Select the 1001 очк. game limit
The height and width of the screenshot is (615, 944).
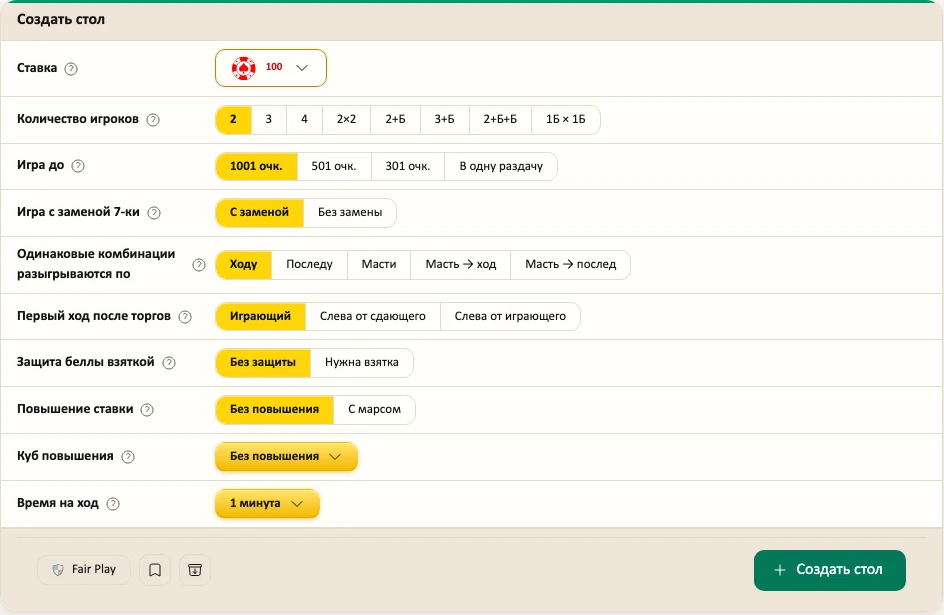(x=256, y=166)
